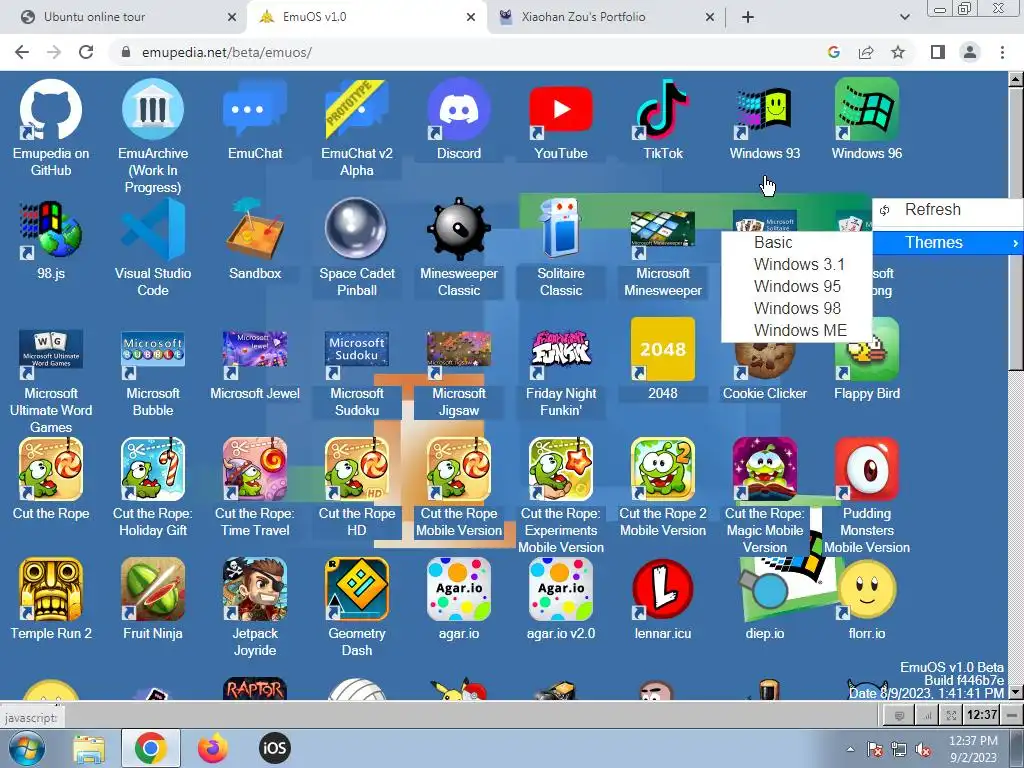Choose Refresh in the context menu
The image size is (1024, 768).
pos(948,210)
